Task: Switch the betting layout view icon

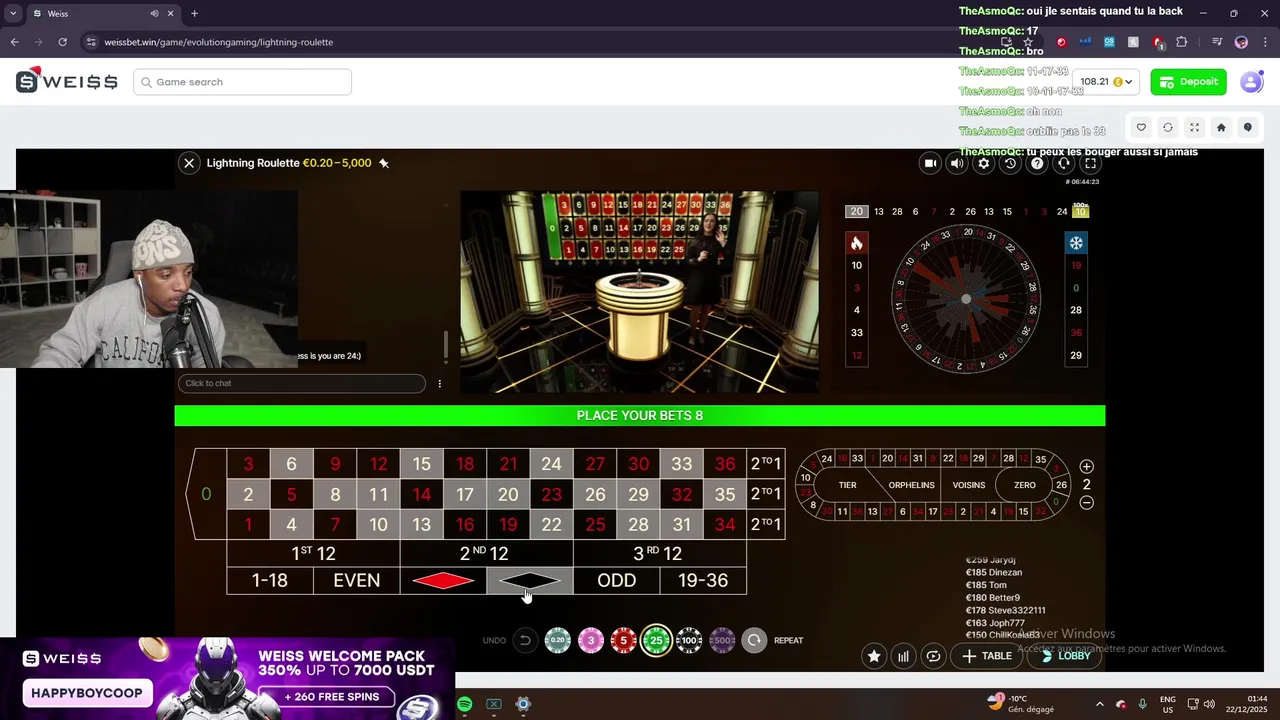Action: pyautogui.click(x=934, y=656)
